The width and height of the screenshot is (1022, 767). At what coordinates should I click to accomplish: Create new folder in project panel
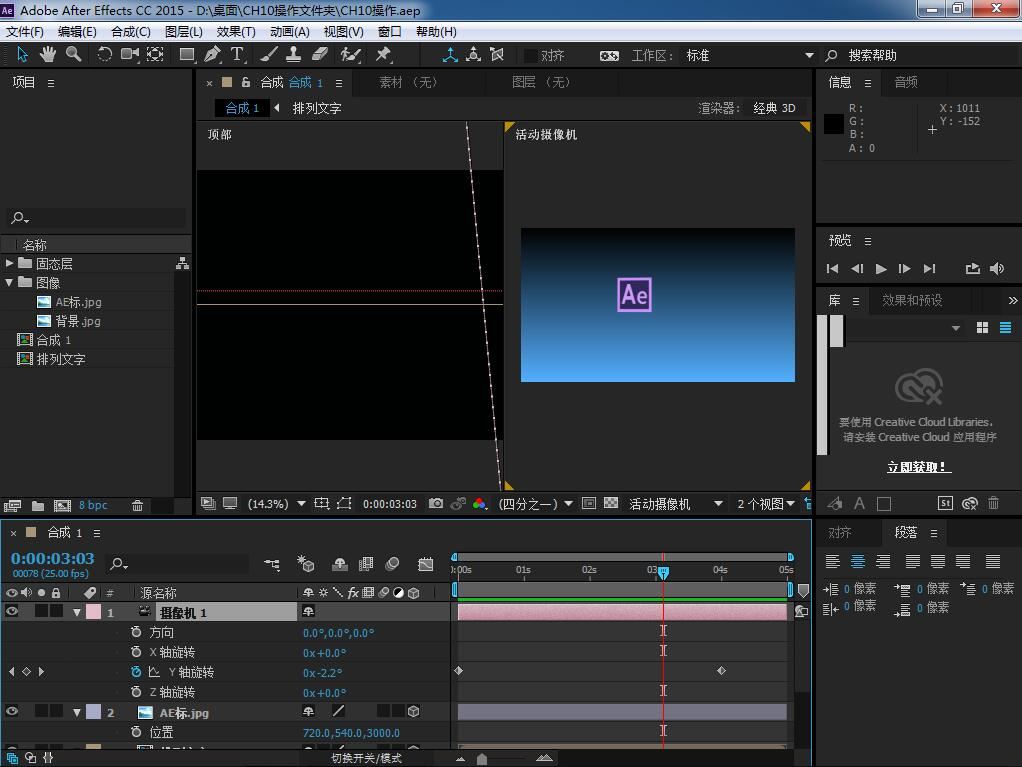tap(38, 506)
